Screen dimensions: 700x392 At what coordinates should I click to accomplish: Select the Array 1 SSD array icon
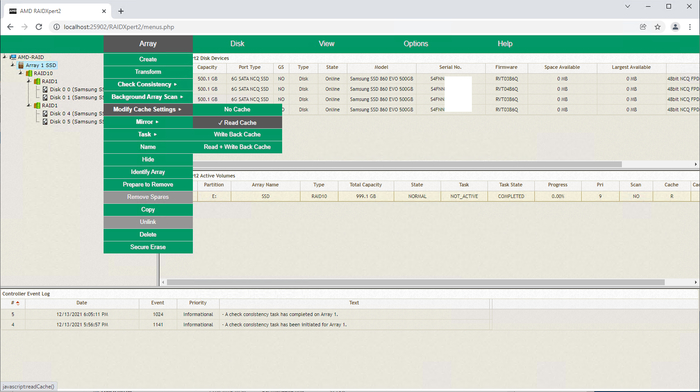point(21,65)
